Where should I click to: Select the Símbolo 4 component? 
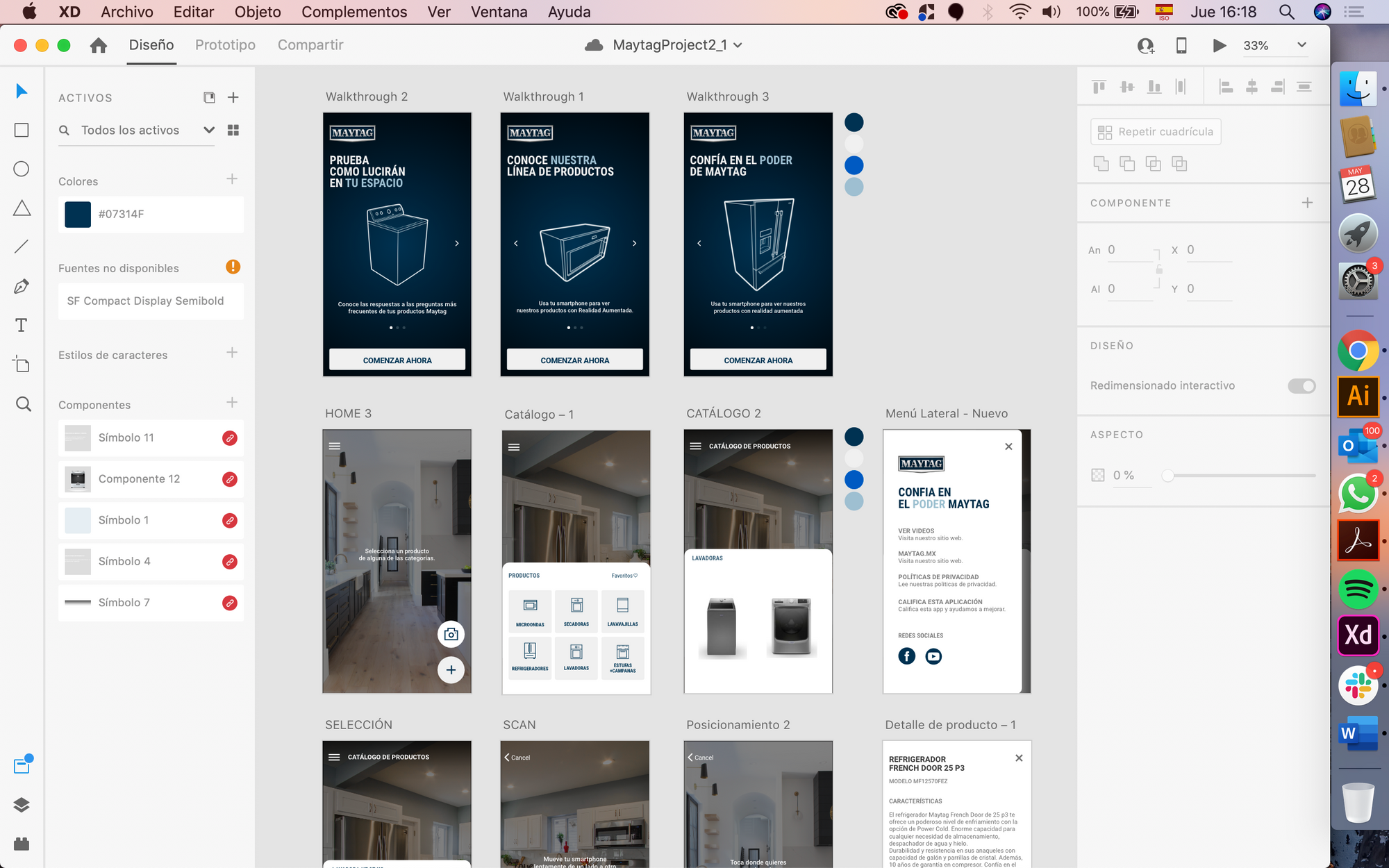[151, 562]
